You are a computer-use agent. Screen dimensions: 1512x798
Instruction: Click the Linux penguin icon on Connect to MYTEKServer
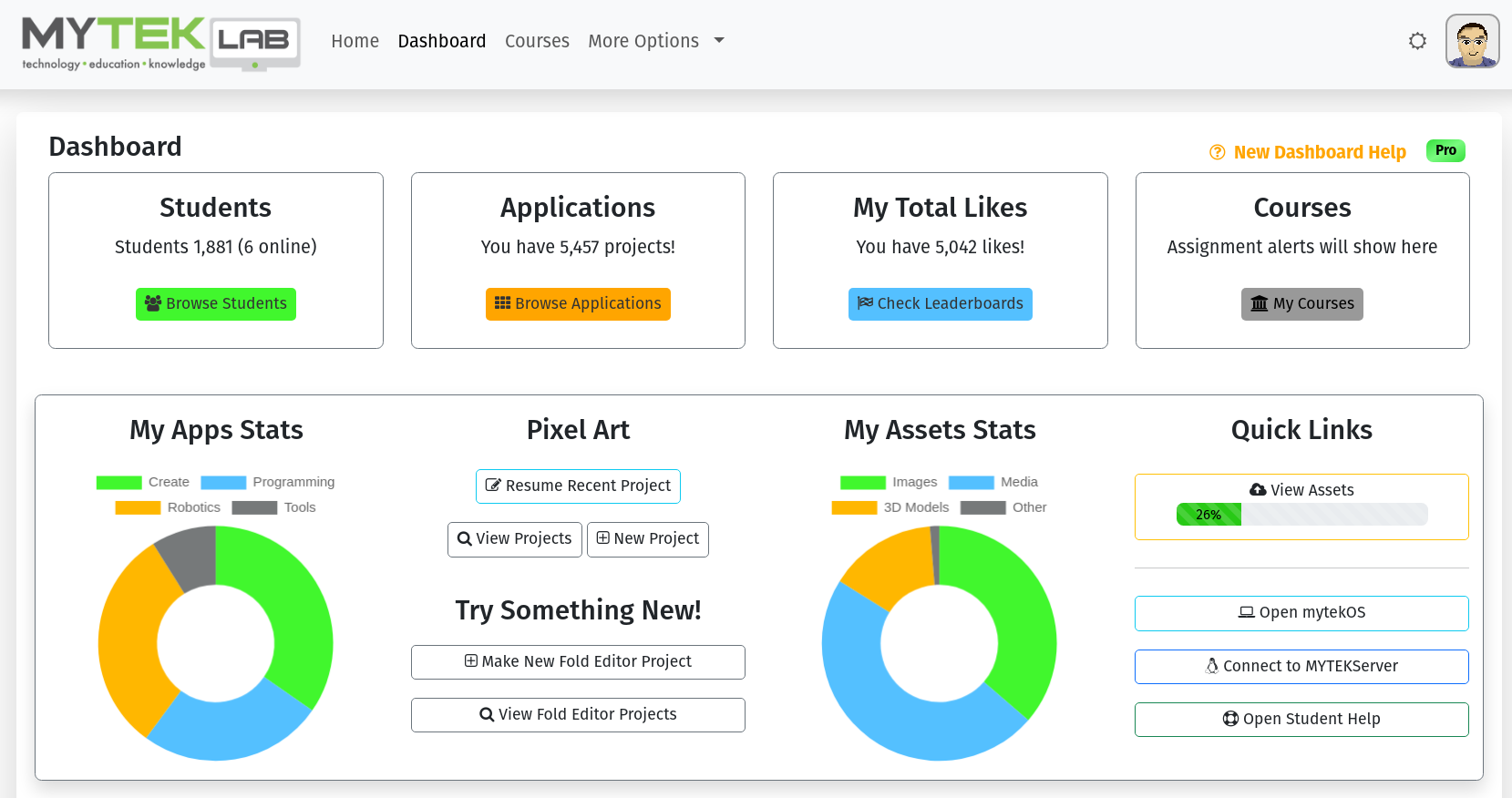(1212, 667)
